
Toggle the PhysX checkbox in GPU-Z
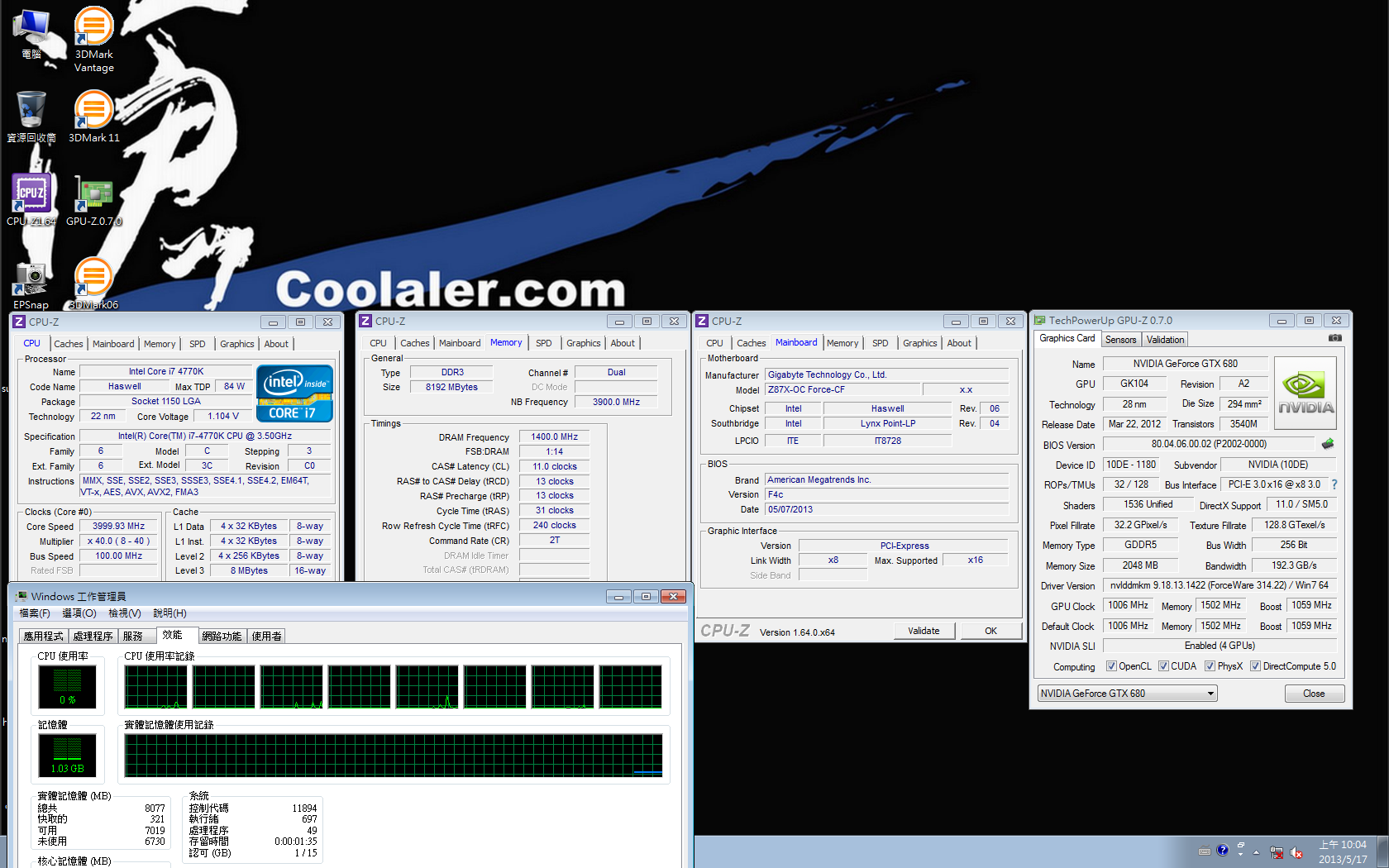coord(1210,666)
